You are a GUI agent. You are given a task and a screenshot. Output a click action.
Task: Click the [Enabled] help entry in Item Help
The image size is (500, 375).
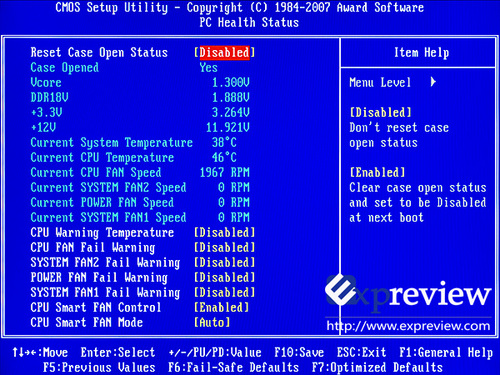pos(377,173)
